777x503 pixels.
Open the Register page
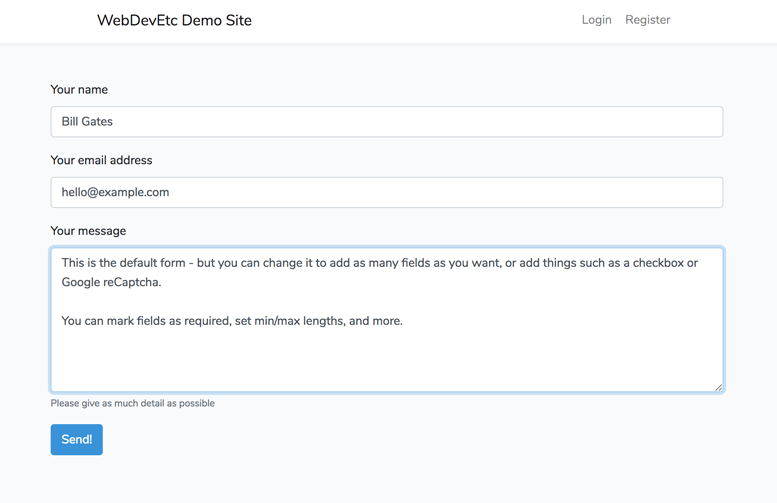pos(647,20)
